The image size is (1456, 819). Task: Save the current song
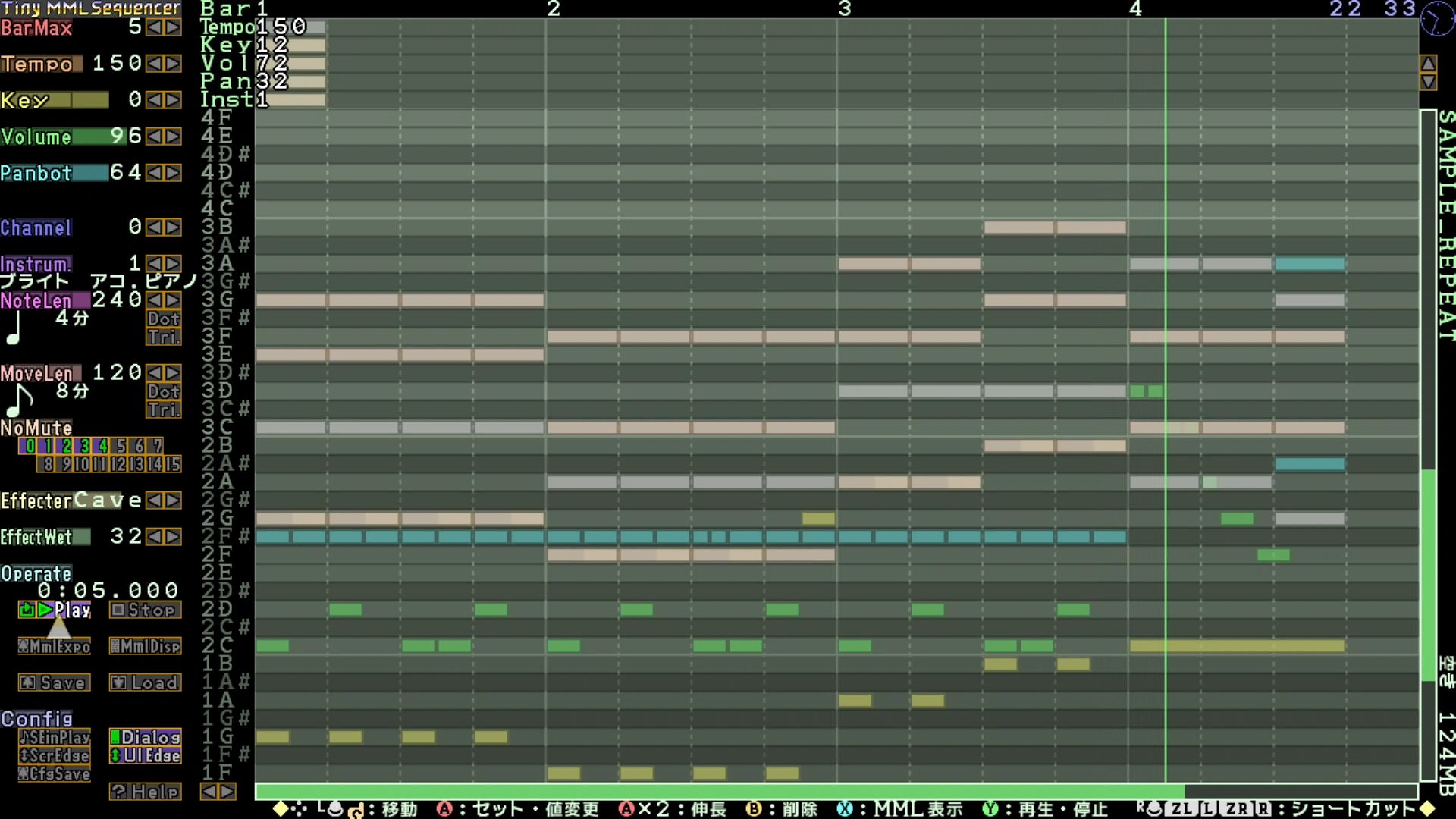click(x=55, y=682)
